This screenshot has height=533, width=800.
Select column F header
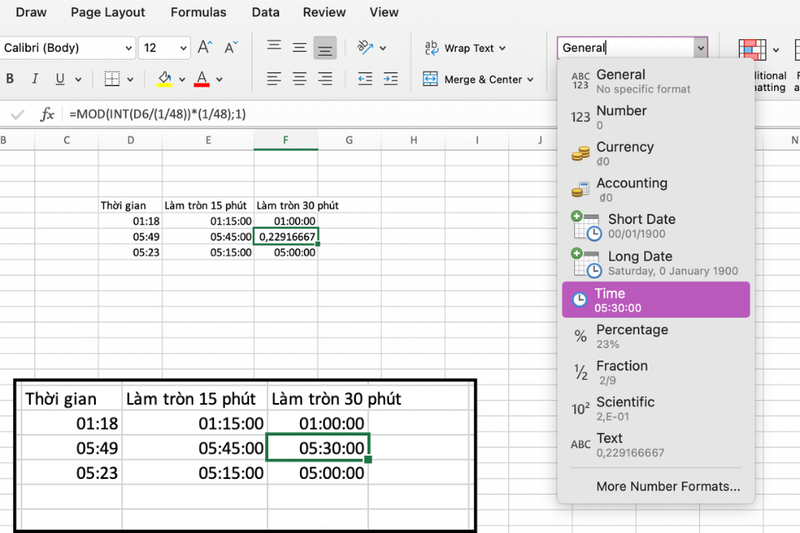285,140
